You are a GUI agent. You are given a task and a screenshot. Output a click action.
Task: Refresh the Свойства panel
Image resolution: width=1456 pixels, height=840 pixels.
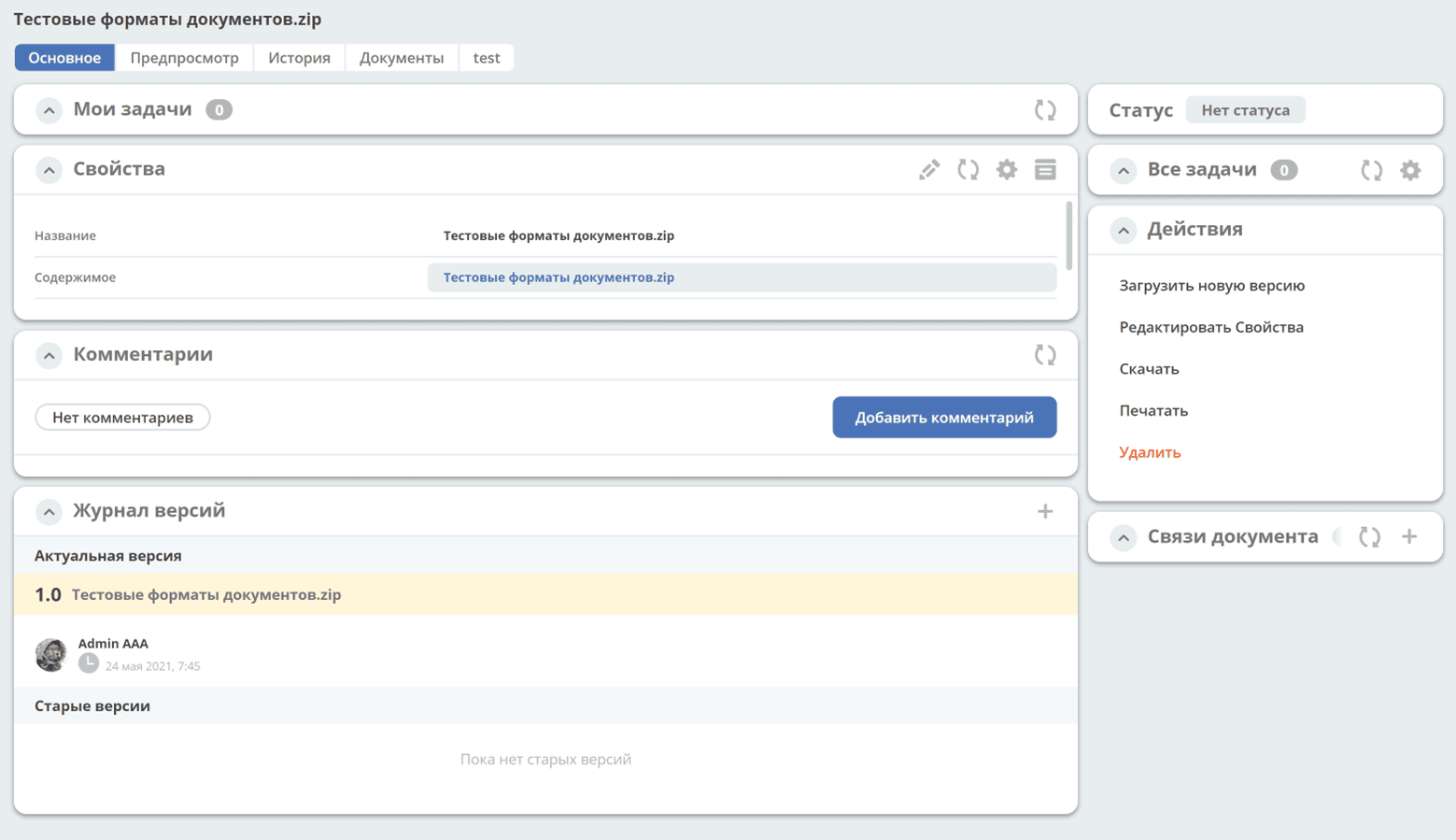tap(968, 169)
